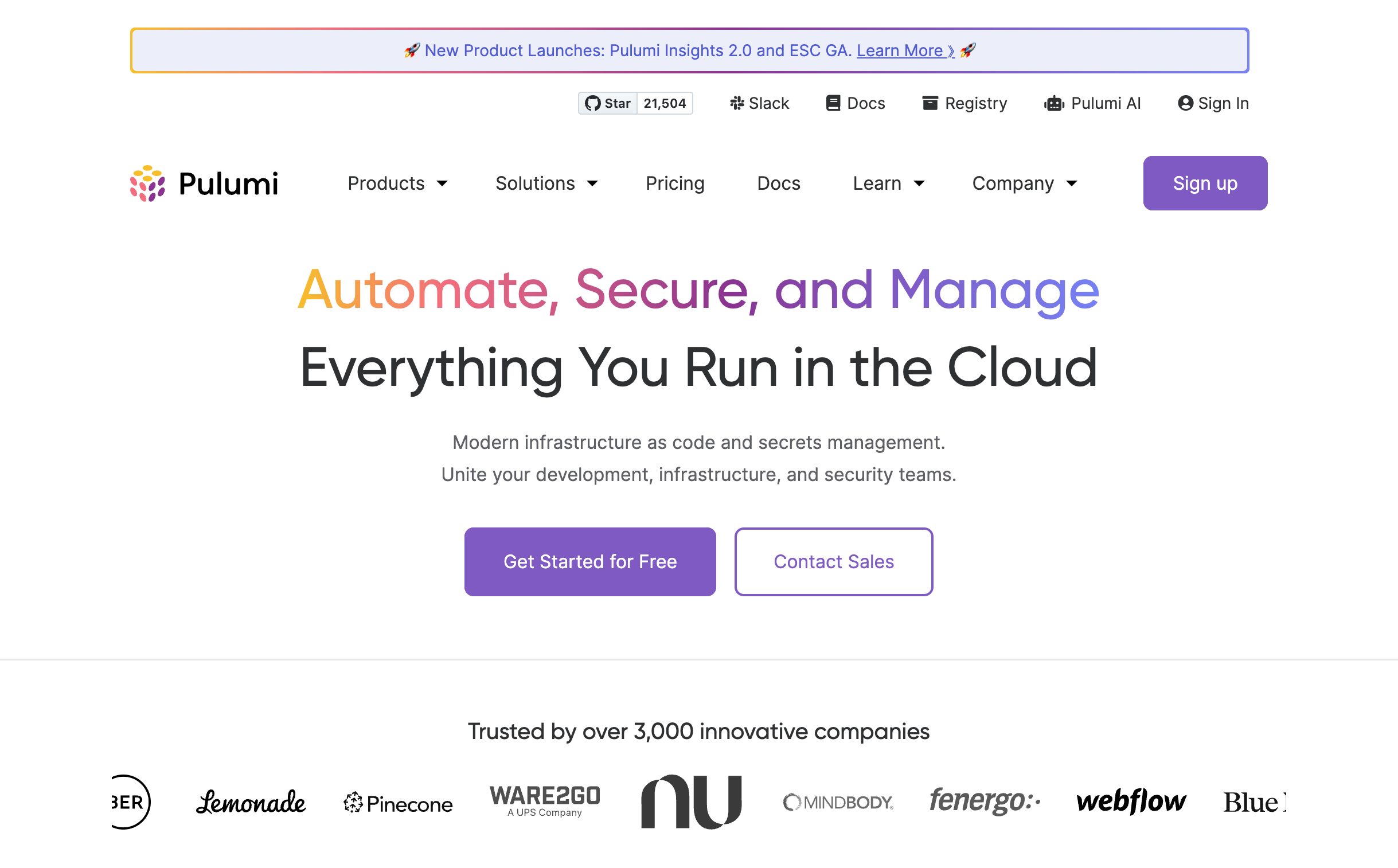The height and width of the screenshot is (868, 1398).
Task: Expand the Products dropdown menu
Action: pos(397,183)
